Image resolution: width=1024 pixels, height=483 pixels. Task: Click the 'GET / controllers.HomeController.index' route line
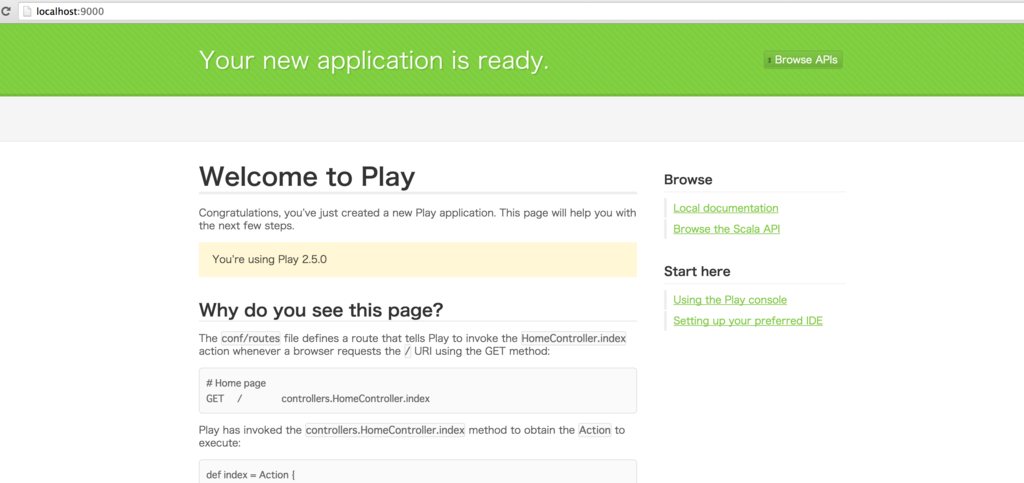317,398
